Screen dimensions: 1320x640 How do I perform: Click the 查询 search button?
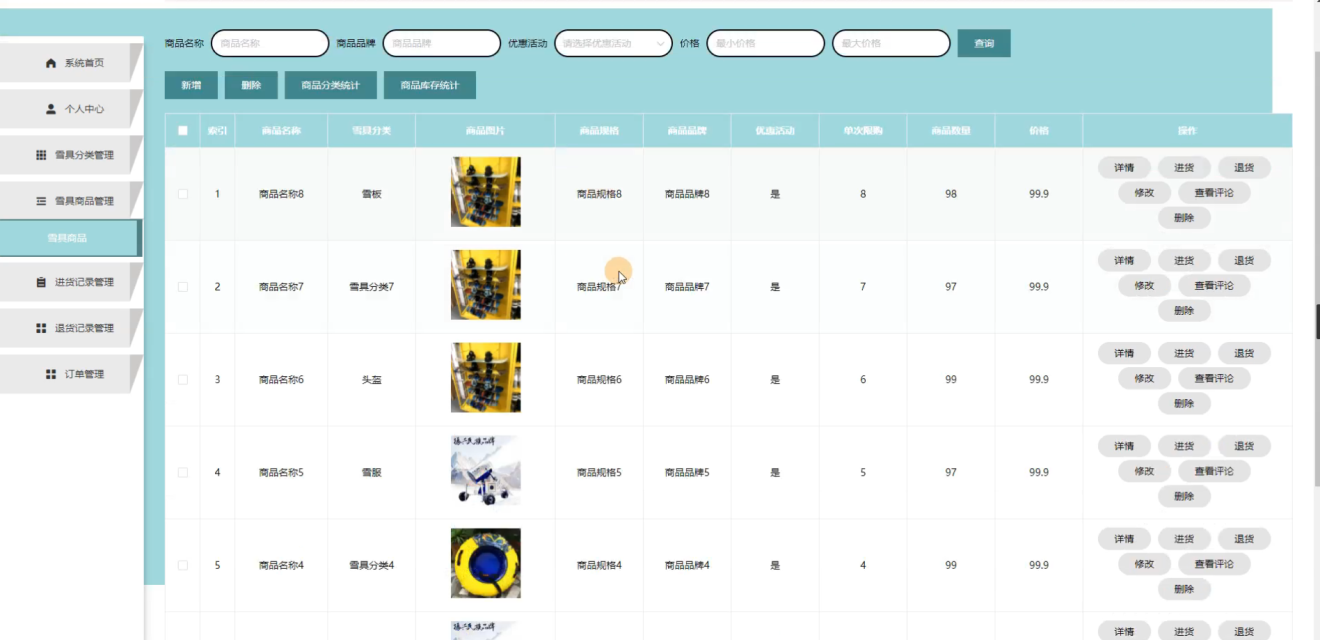pyautogui.click(x=984, y=43)
